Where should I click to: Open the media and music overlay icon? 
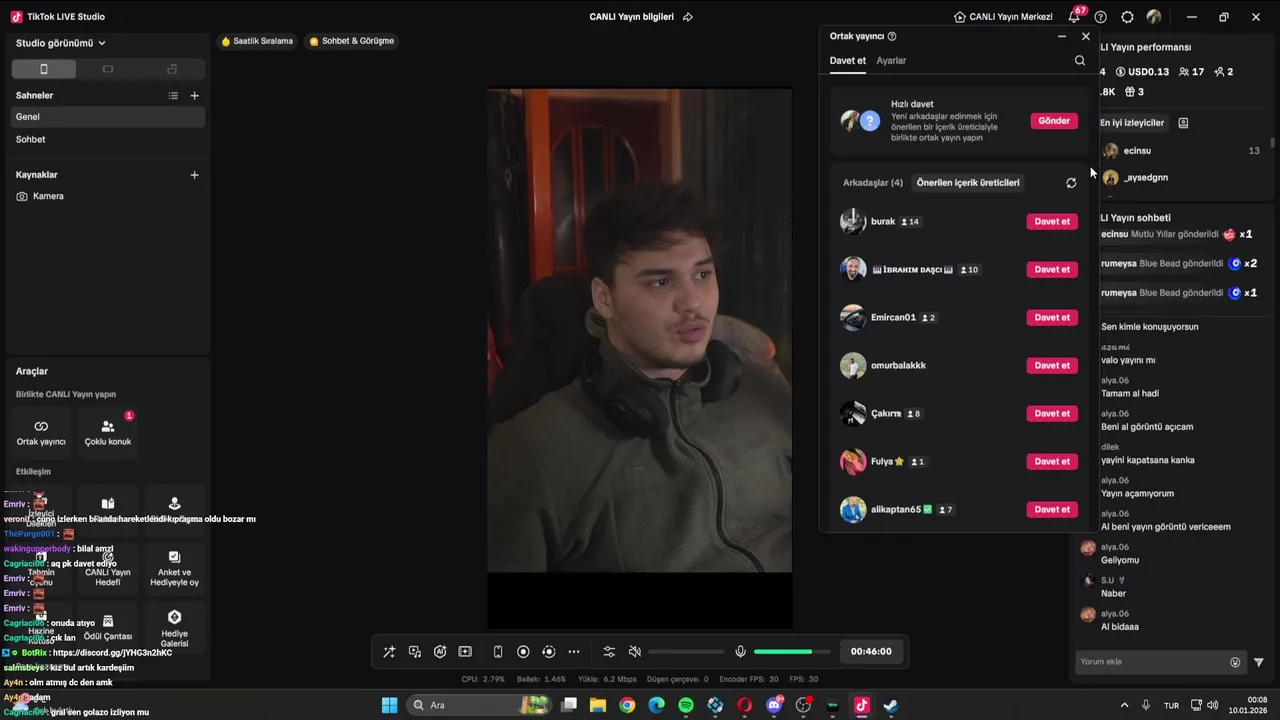pyautogui.click(x=415, y=652)
